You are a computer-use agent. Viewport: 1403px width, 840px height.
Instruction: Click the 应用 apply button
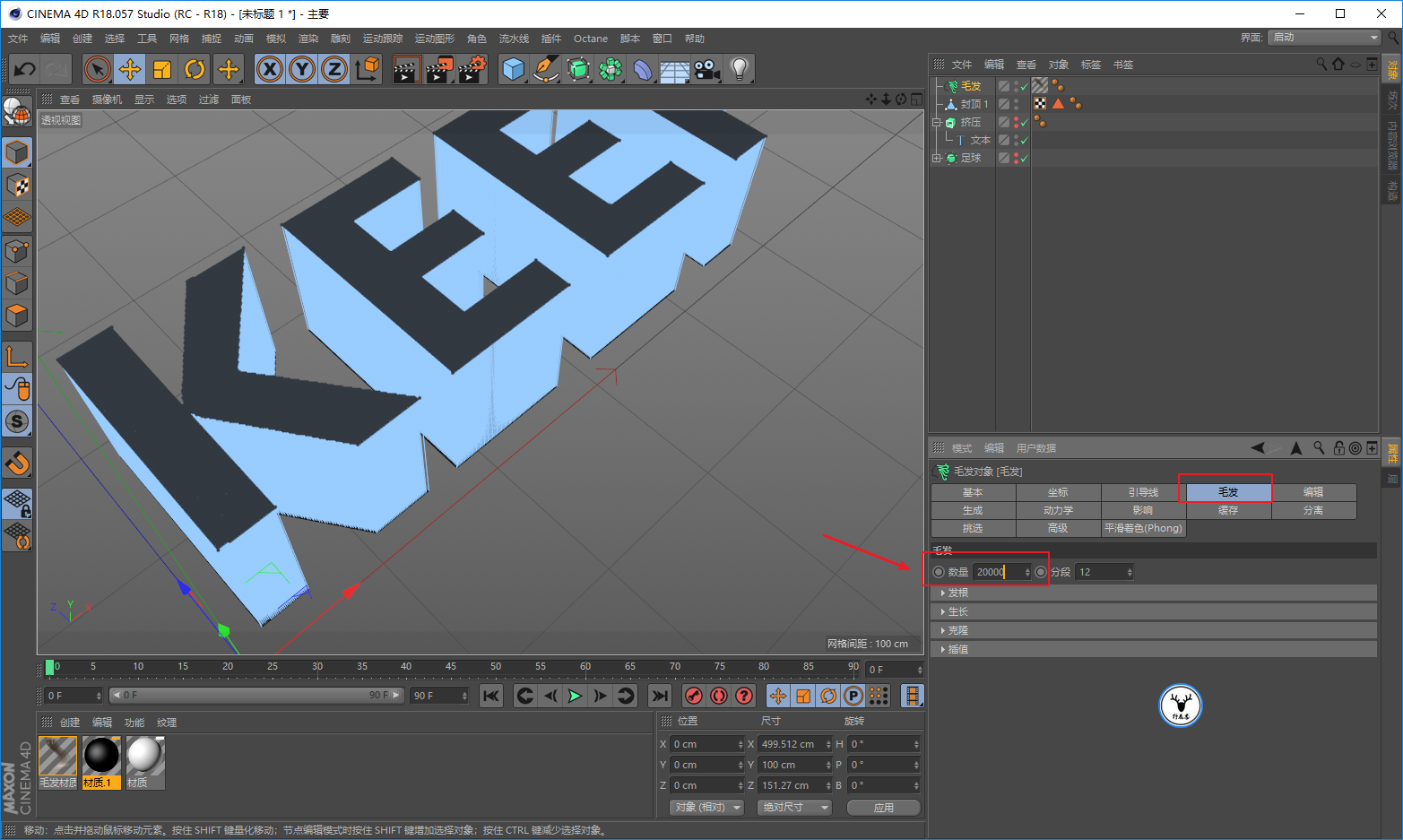point(884,808)
